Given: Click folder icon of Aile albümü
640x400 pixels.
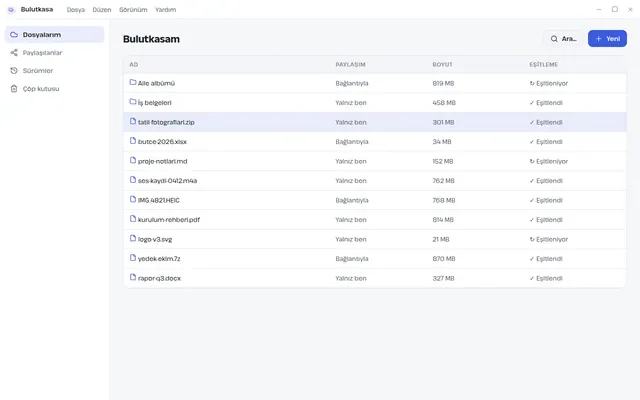Looking at the screenshot, I should coord(133,82).
